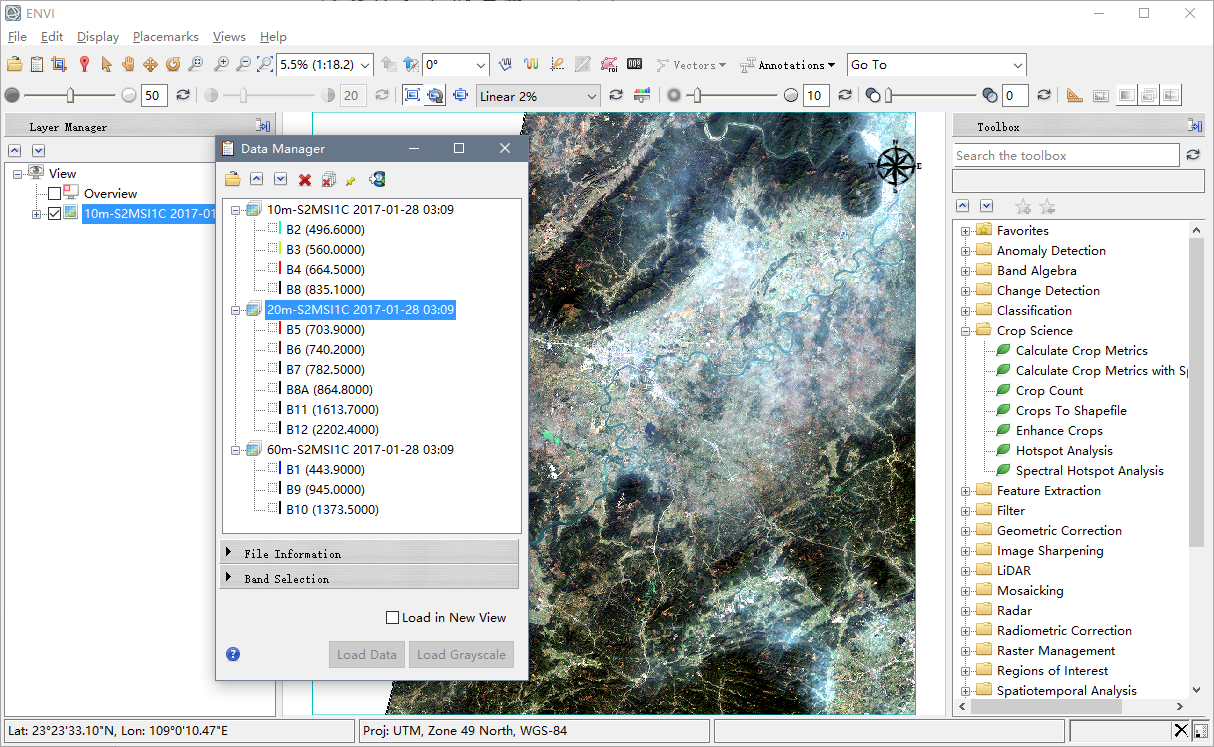This screenshot has height=747, width=1214.
Task: Open the Linear 2% stretch dropdown
Action: coord(592,96)
